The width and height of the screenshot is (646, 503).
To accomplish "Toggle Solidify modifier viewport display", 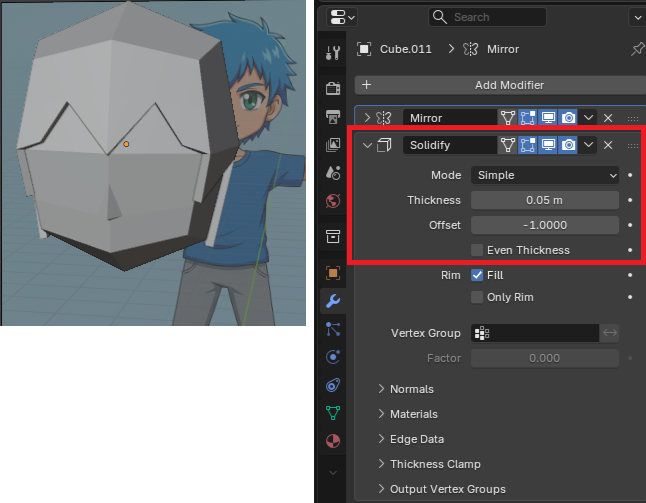I will (548, 146).
